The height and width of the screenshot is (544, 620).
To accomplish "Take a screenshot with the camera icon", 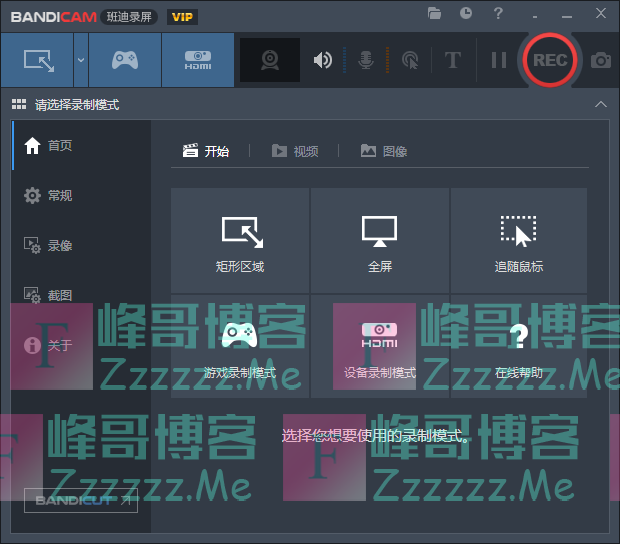I will tap(600, 60).
